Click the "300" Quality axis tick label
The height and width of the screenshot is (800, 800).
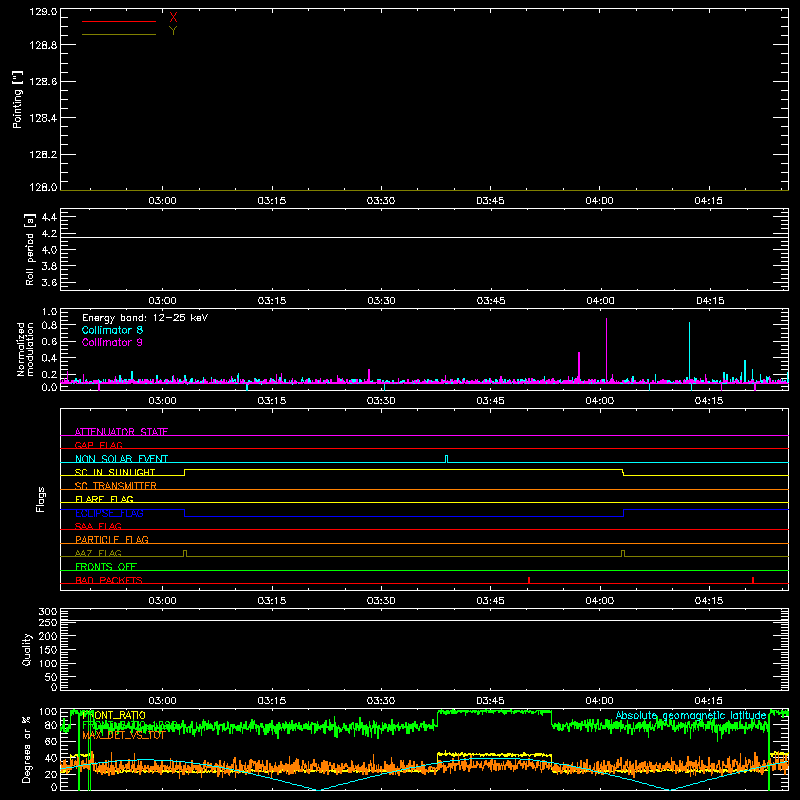(x=48, y=611)
